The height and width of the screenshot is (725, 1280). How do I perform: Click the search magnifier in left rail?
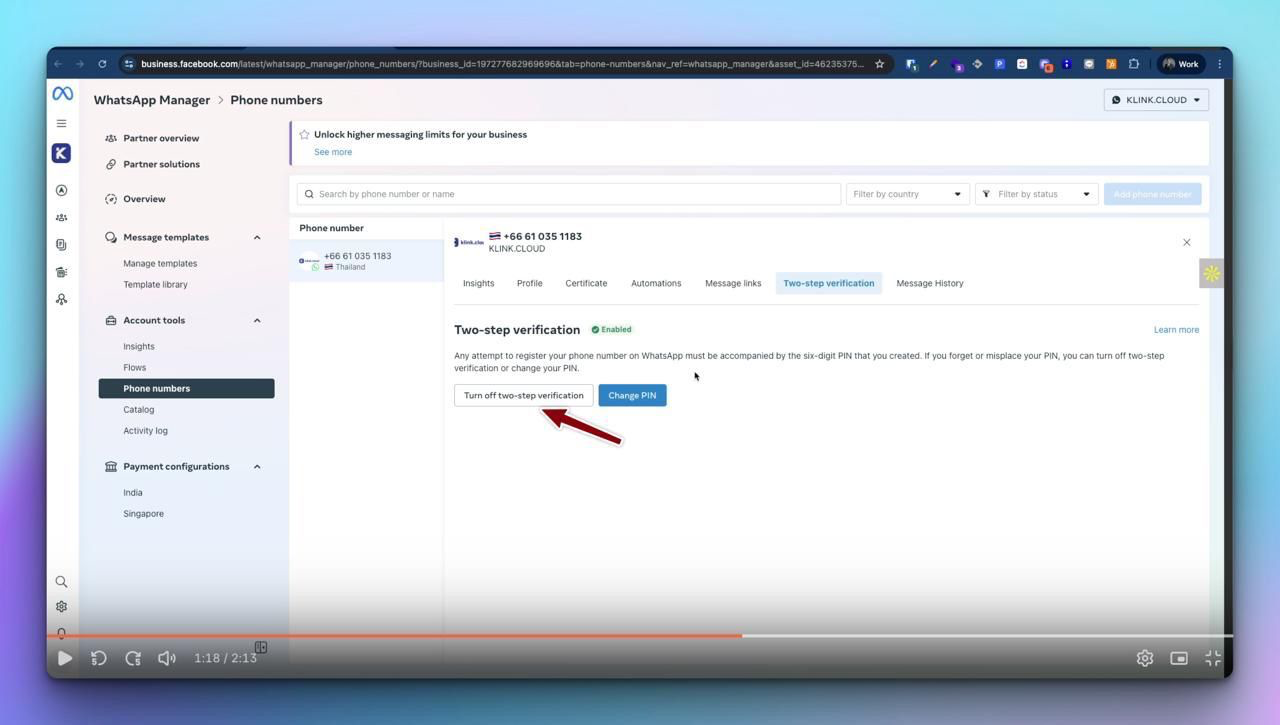(x=61, y=582)
